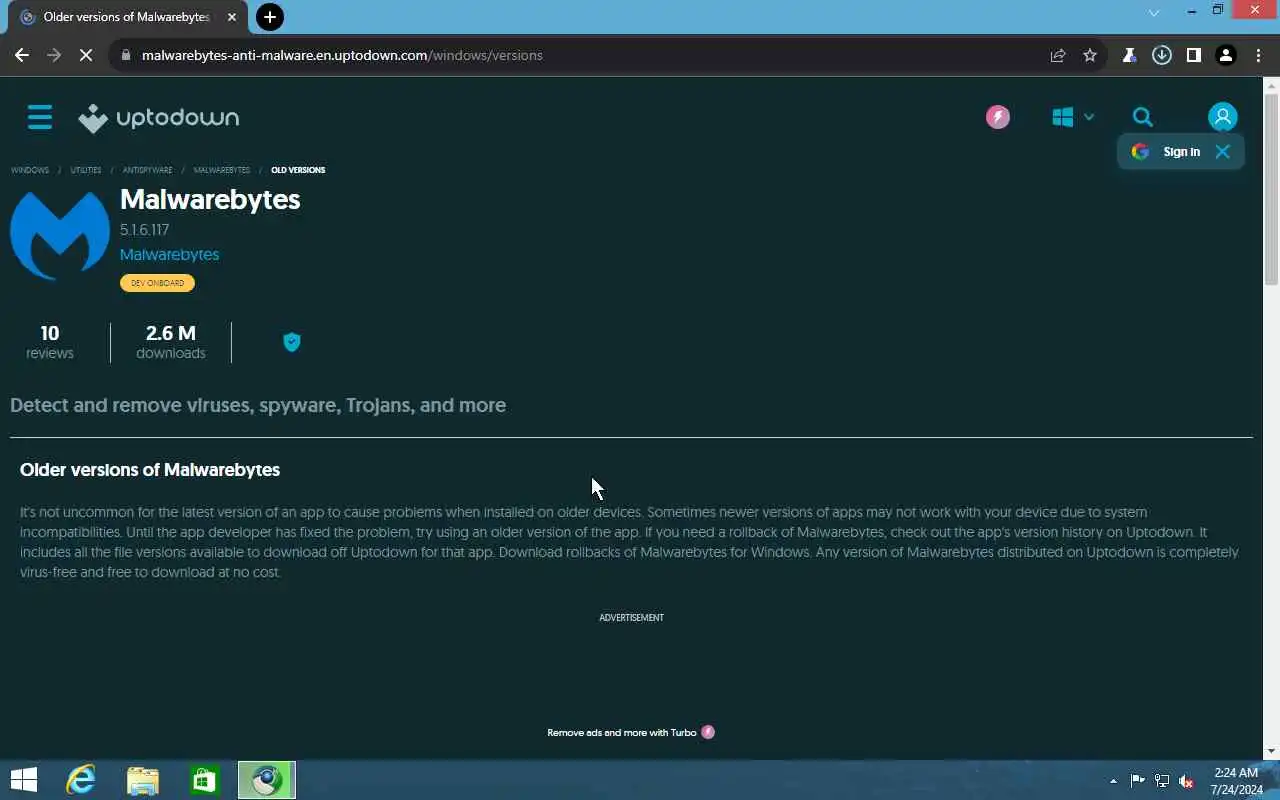Open the network tray icon
The width and height of the screenshot is (1280, 800).
pyautogui.click(x=1162, y=781)
